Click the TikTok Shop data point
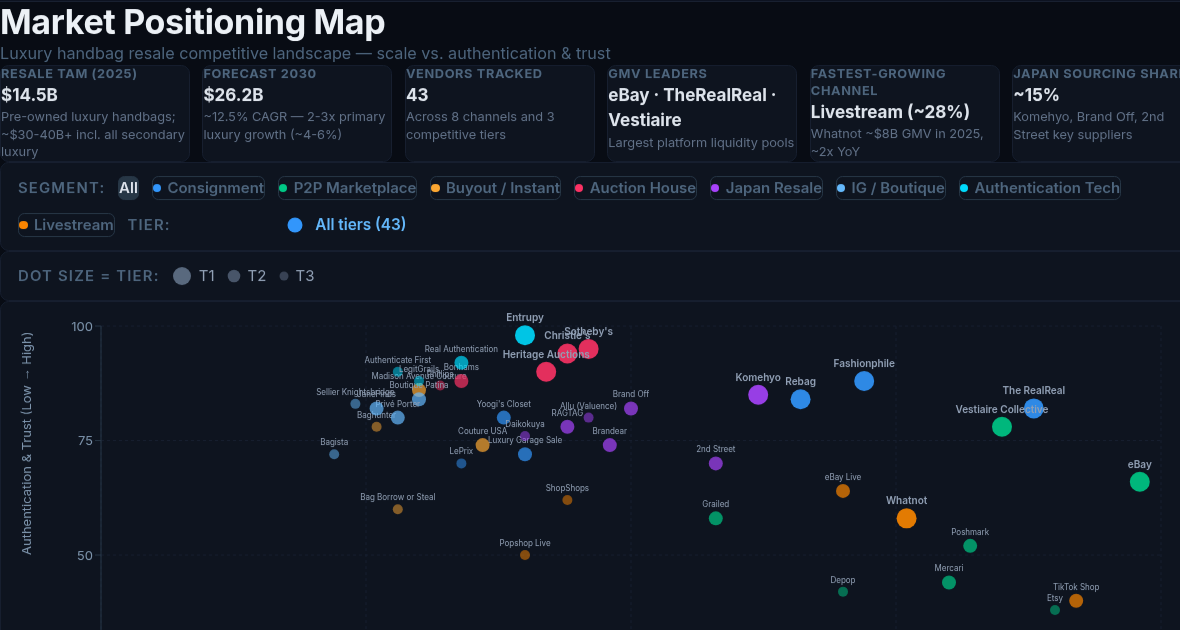The height and width of the screenshot is (630, 1180). click(1076, 601)
